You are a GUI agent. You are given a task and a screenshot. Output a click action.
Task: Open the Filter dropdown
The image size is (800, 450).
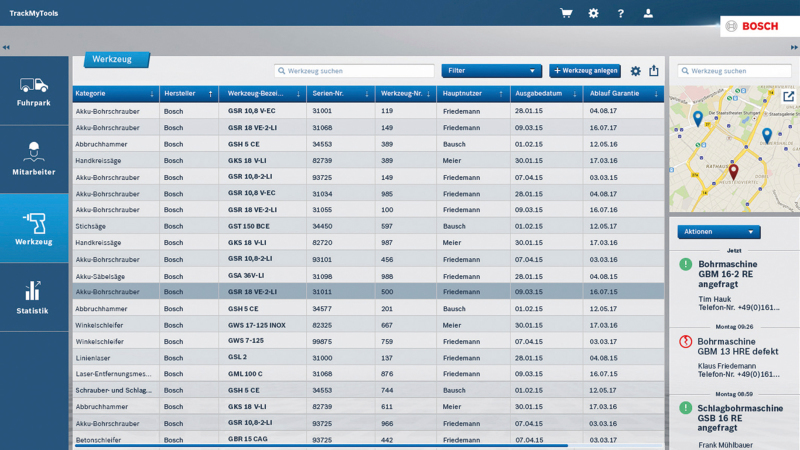[x=491, y=71]
